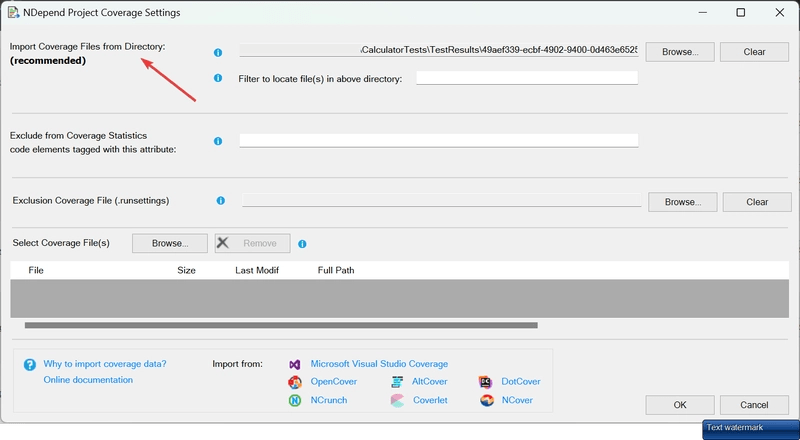Open the NCrunch import link

click(x=329, y=400)
